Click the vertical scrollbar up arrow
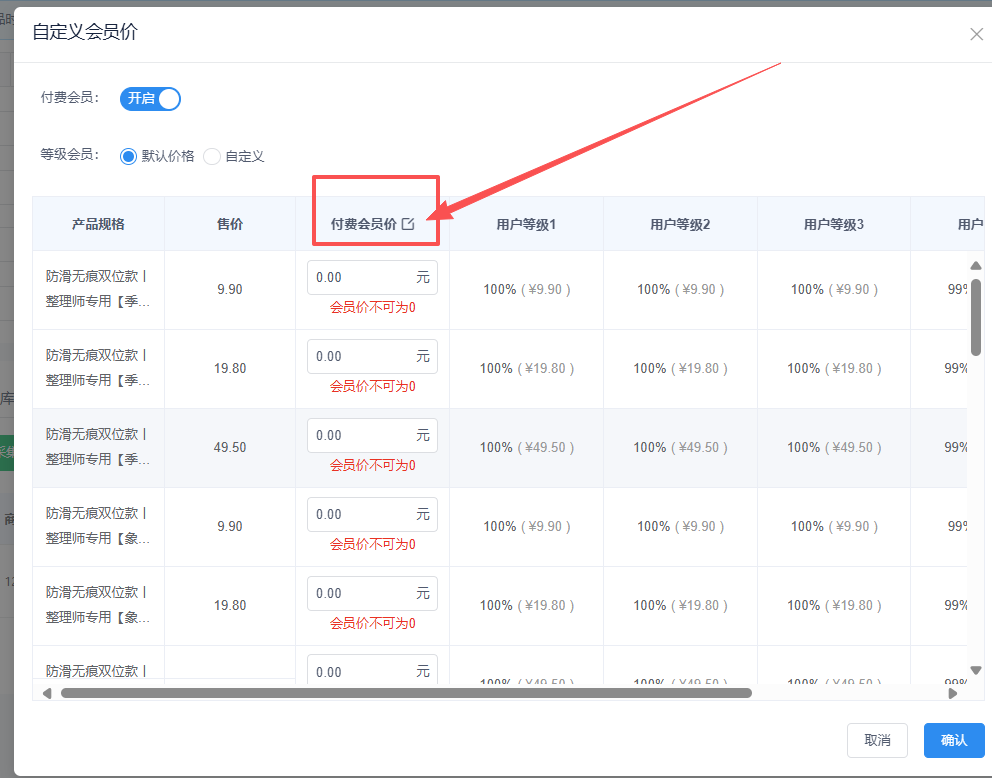Viewport: 992px width, 778px height. [976, 265]
